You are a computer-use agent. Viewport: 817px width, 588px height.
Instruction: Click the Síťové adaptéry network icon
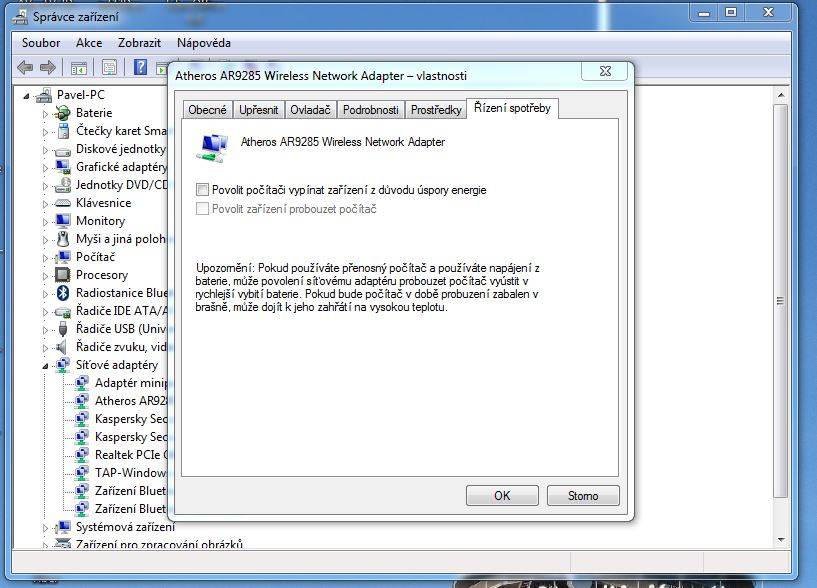coord(63,365)
